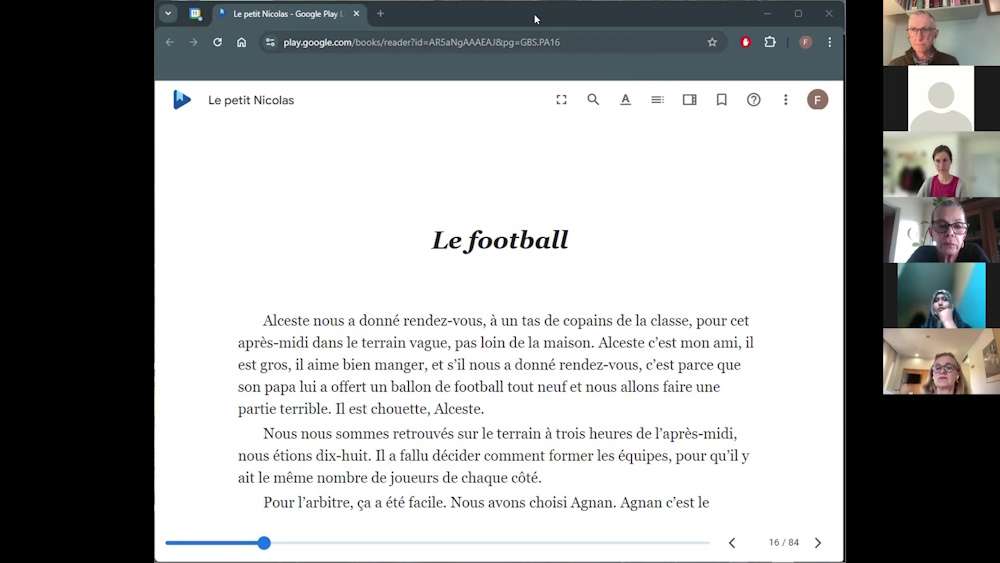This screenshot has width=1000, height=563.
Task: Go to next page with right chevron
Action: [x=818, y=543]
